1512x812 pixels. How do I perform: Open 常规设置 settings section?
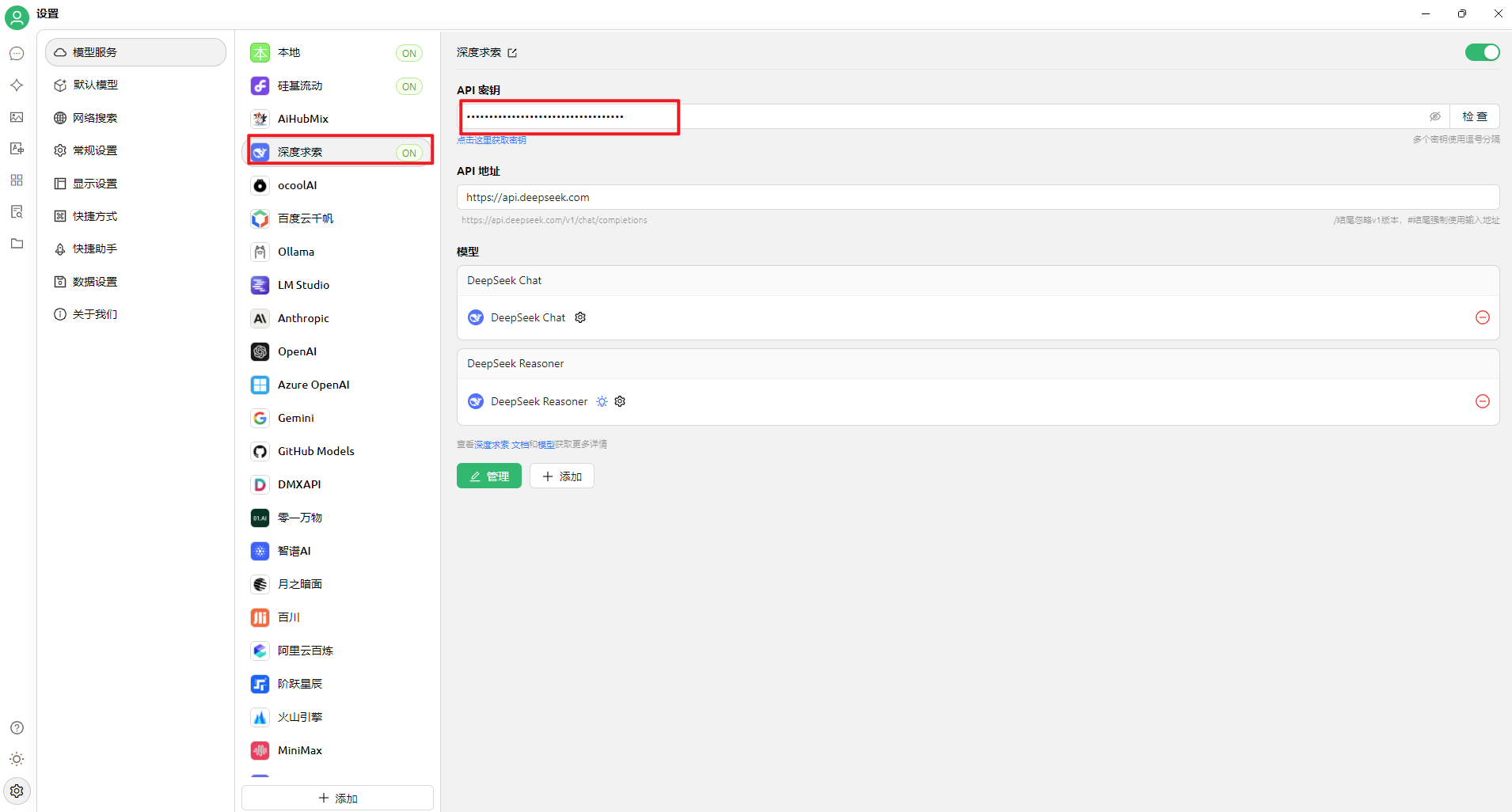click(x=135, y=150)
